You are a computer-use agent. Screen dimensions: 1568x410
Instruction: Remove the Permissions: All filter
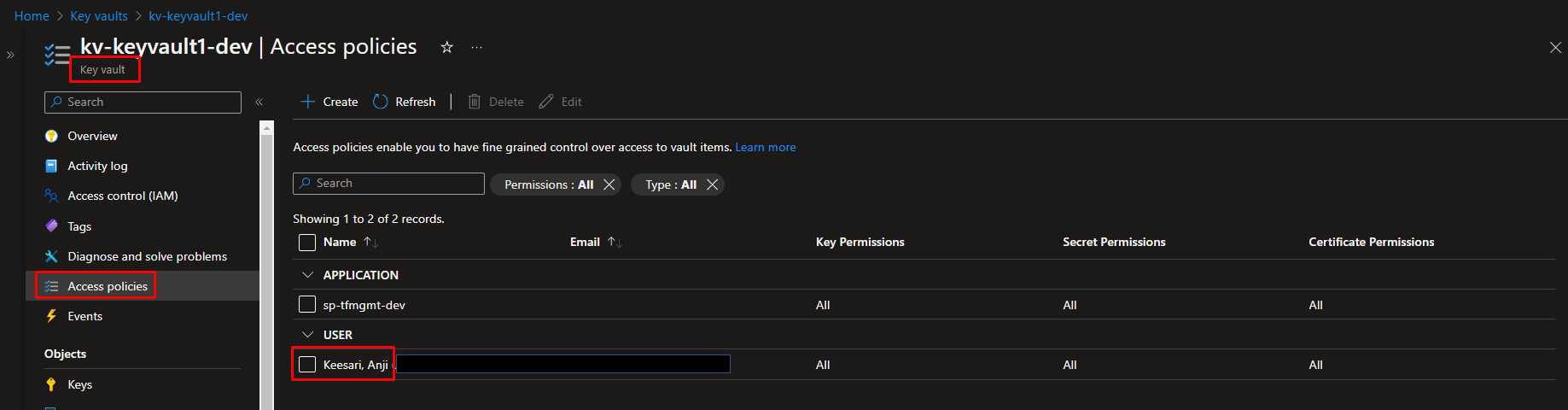coord(609,184)
